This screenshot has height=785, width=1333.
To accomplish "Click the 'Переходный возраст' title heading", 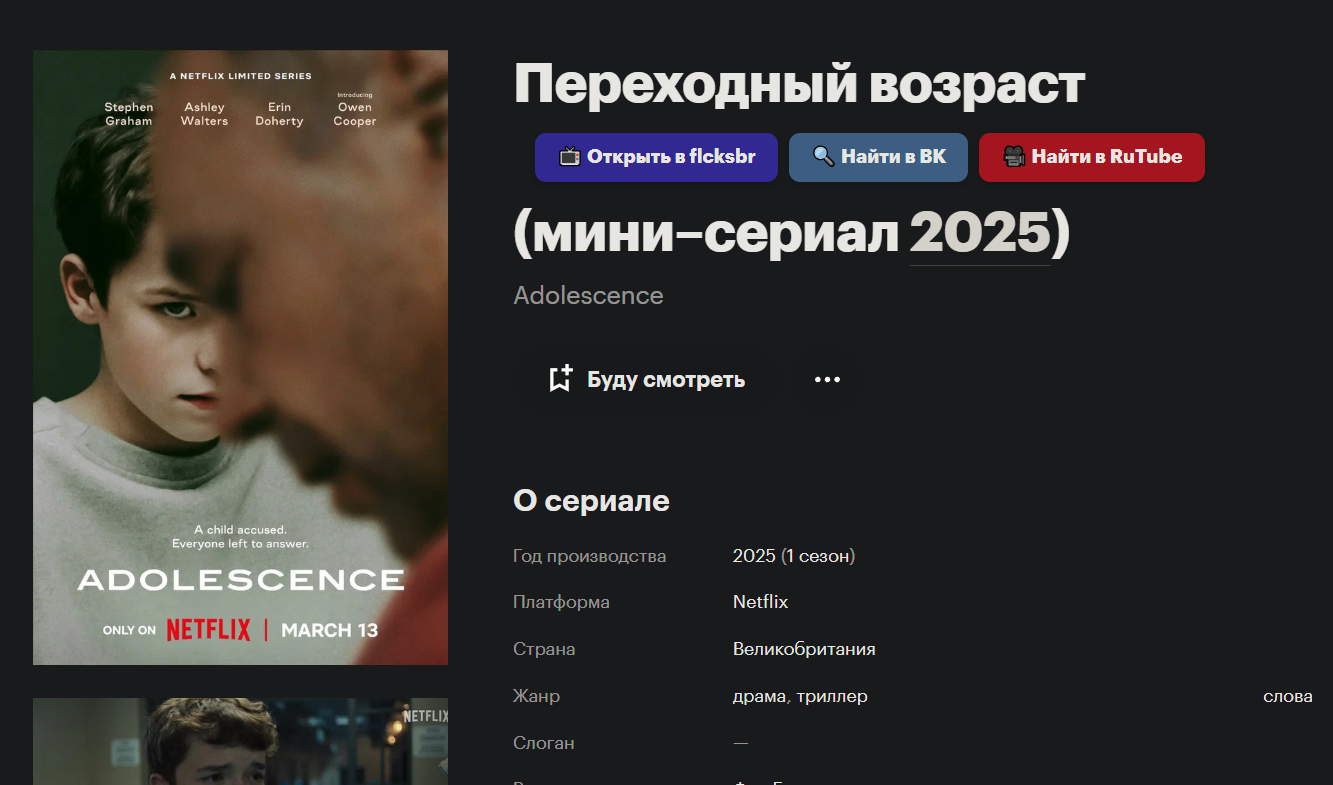I will [799, 84].
